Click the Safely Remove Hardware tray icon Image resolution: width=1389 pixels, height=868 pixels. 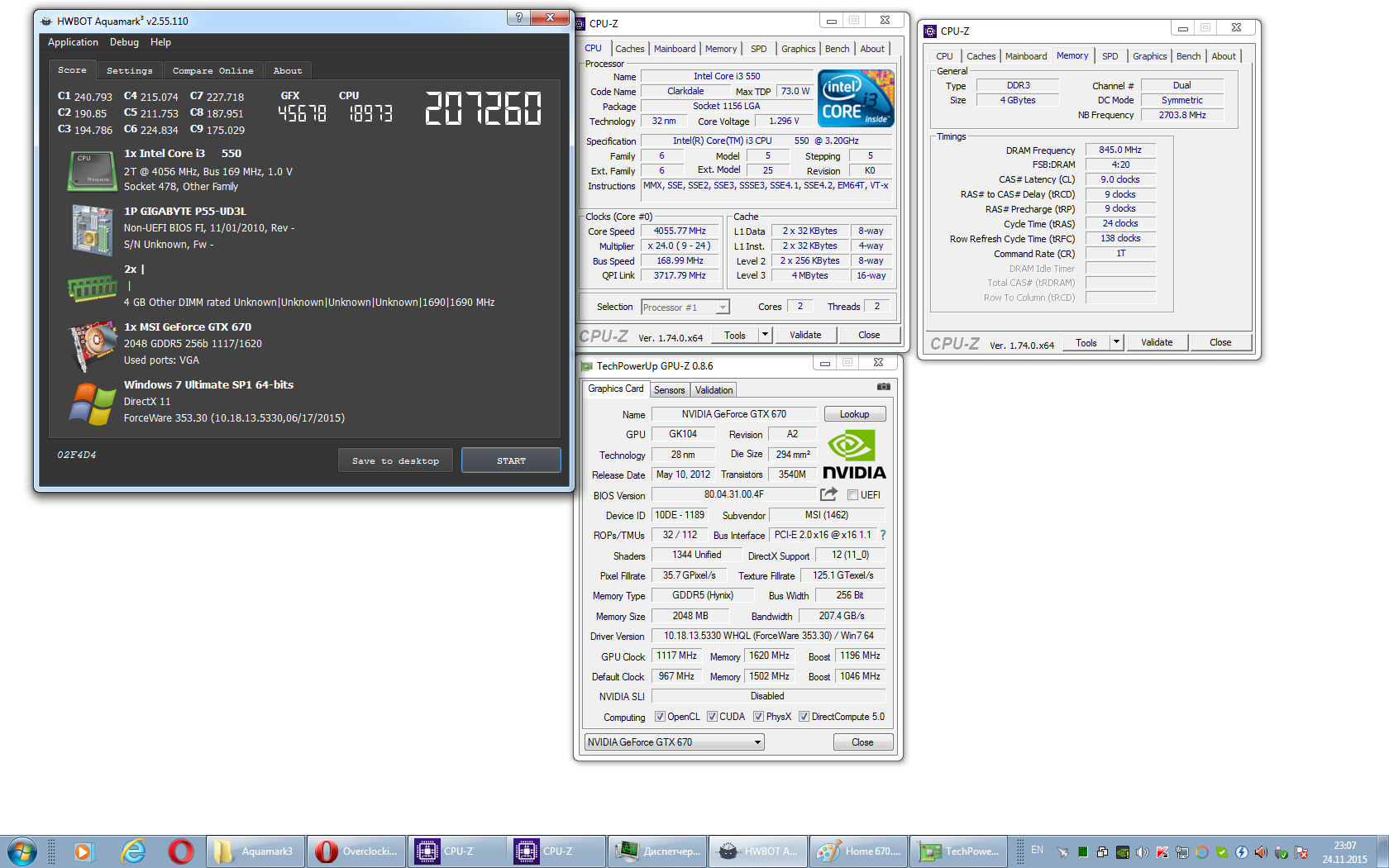click(x=1281, y=852)
